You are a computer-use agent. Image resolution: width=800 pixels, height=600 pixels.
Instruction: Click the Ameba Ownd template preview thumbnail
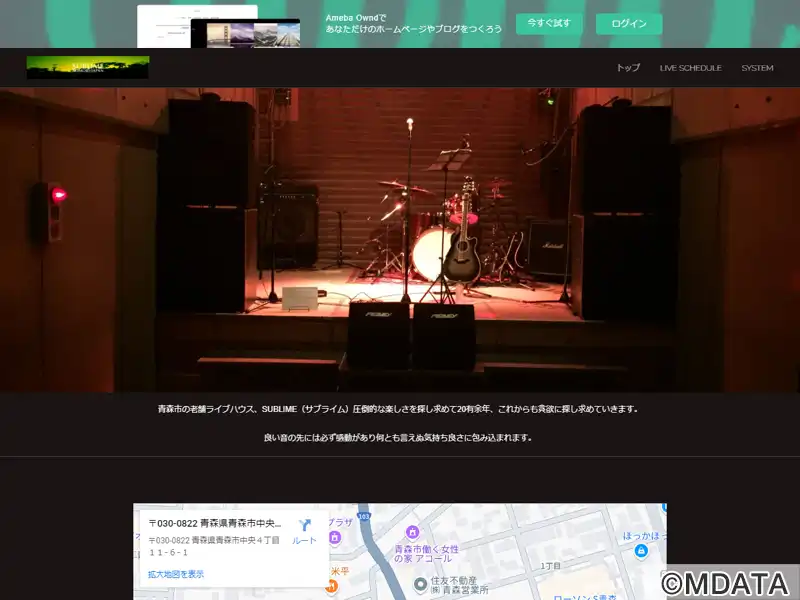(218, 27)
